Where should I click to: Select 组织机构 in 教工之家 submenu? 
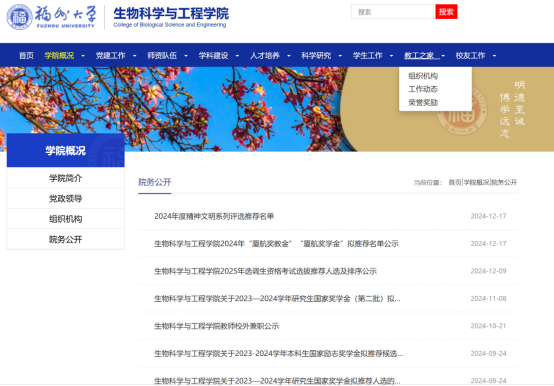(423, 76)
